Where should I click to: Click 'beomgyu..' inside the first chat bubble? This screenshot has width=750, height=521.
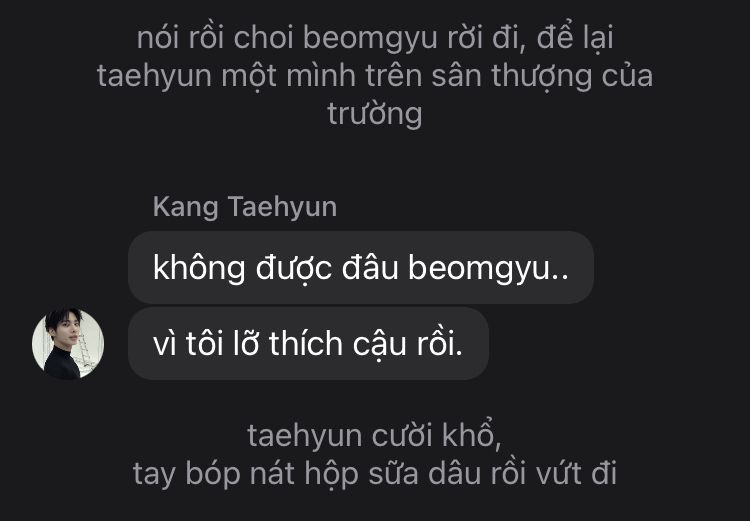488,268
